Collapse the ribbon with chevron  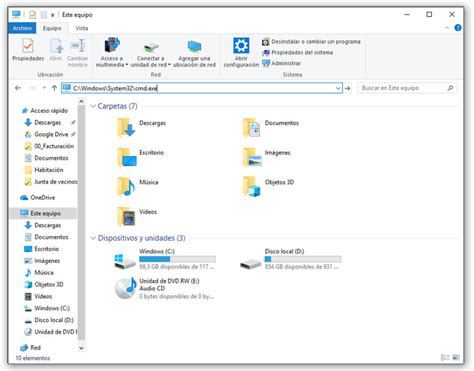point(447,28)
